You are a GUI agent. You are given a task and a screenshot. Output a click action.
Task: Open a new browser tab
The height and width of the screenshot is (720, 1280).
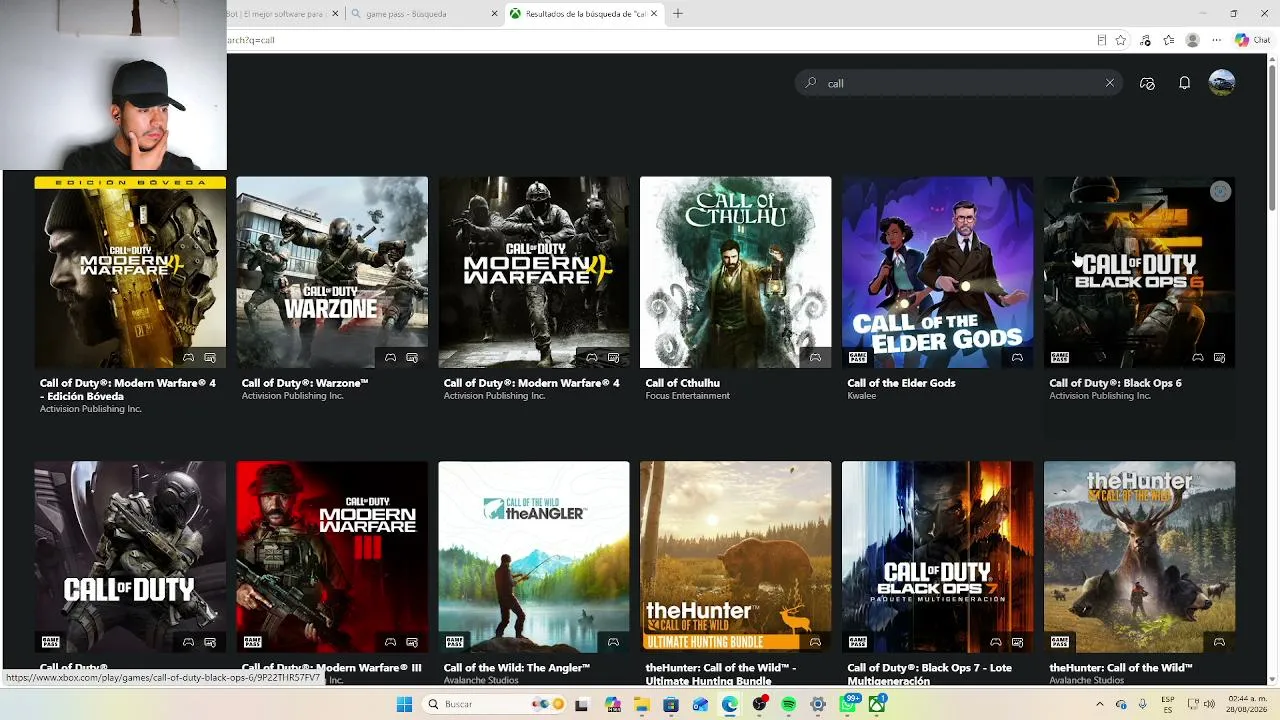678,14
